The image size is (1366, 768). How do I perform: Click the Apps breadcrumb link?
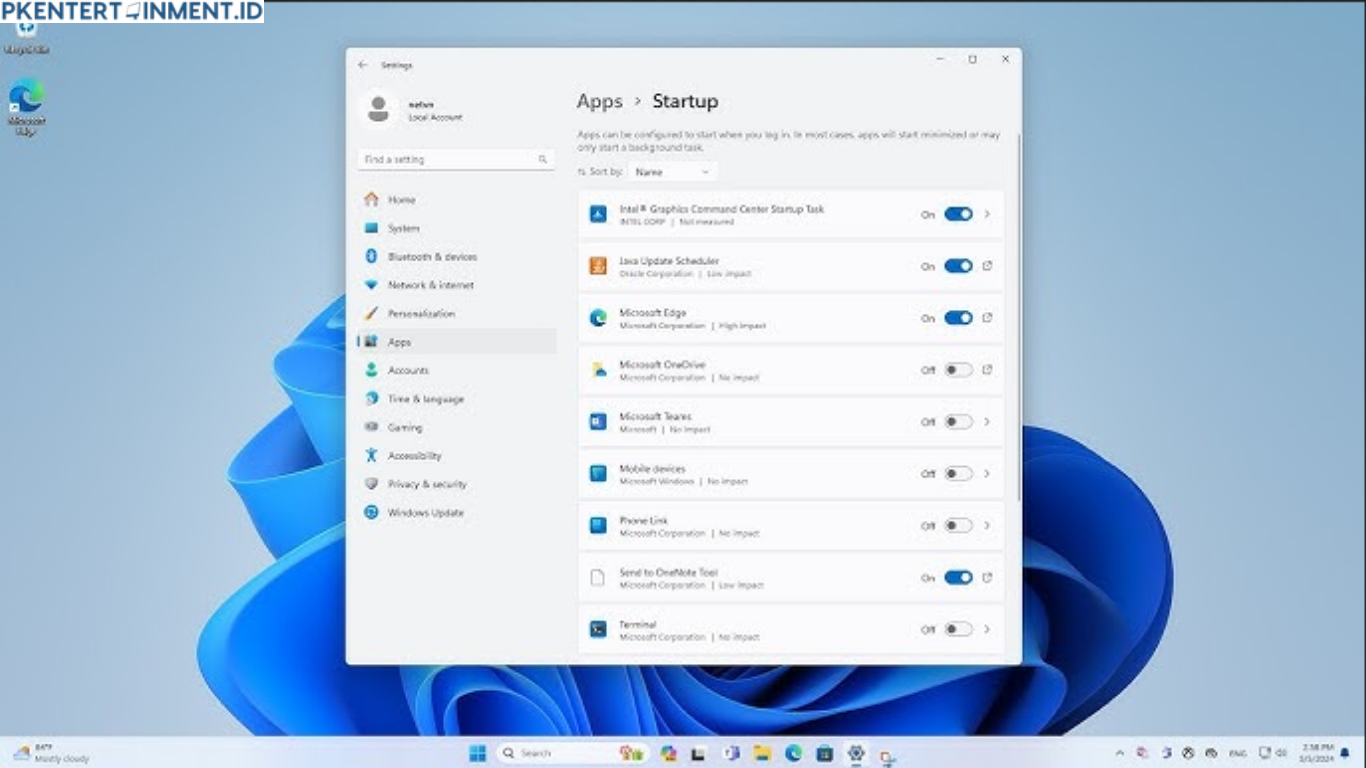click(600, 101)
